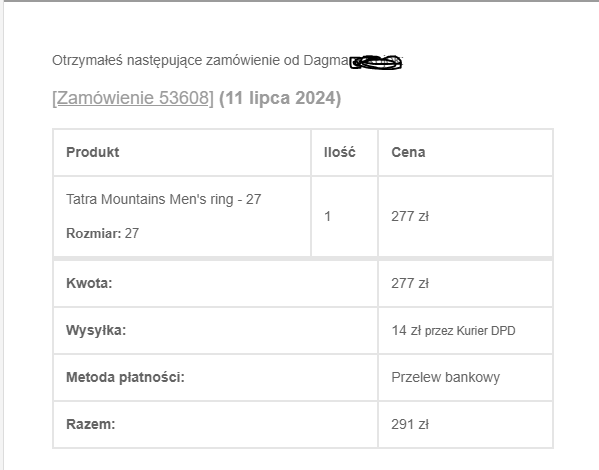Click the Wysyłka label
This screenshot has height=470, width=599.
pos(96,330)
